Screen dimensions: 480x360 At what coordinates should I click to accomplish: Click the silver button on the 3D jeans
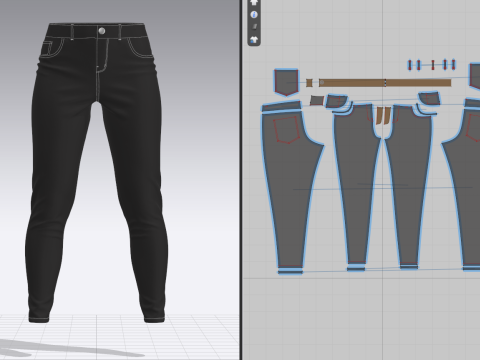102,31
